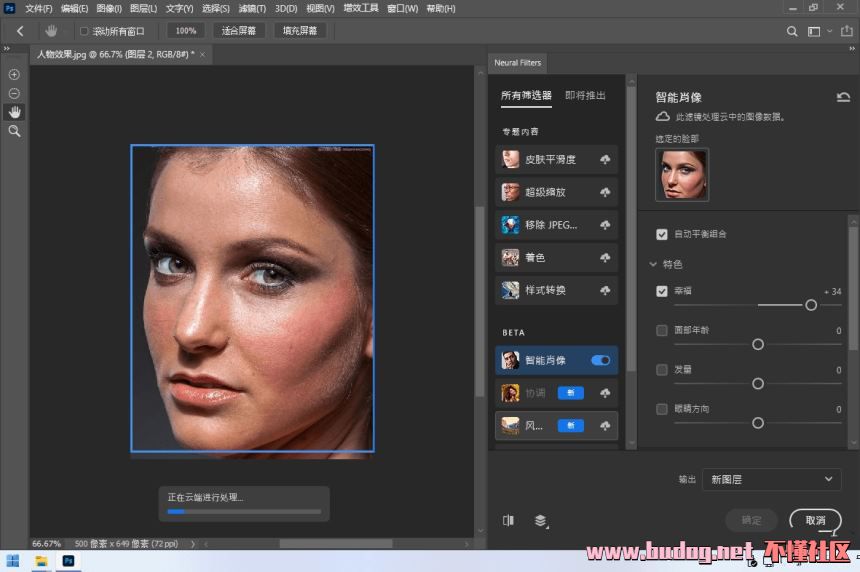Open the 窗口(W) menu

(402, 9)
